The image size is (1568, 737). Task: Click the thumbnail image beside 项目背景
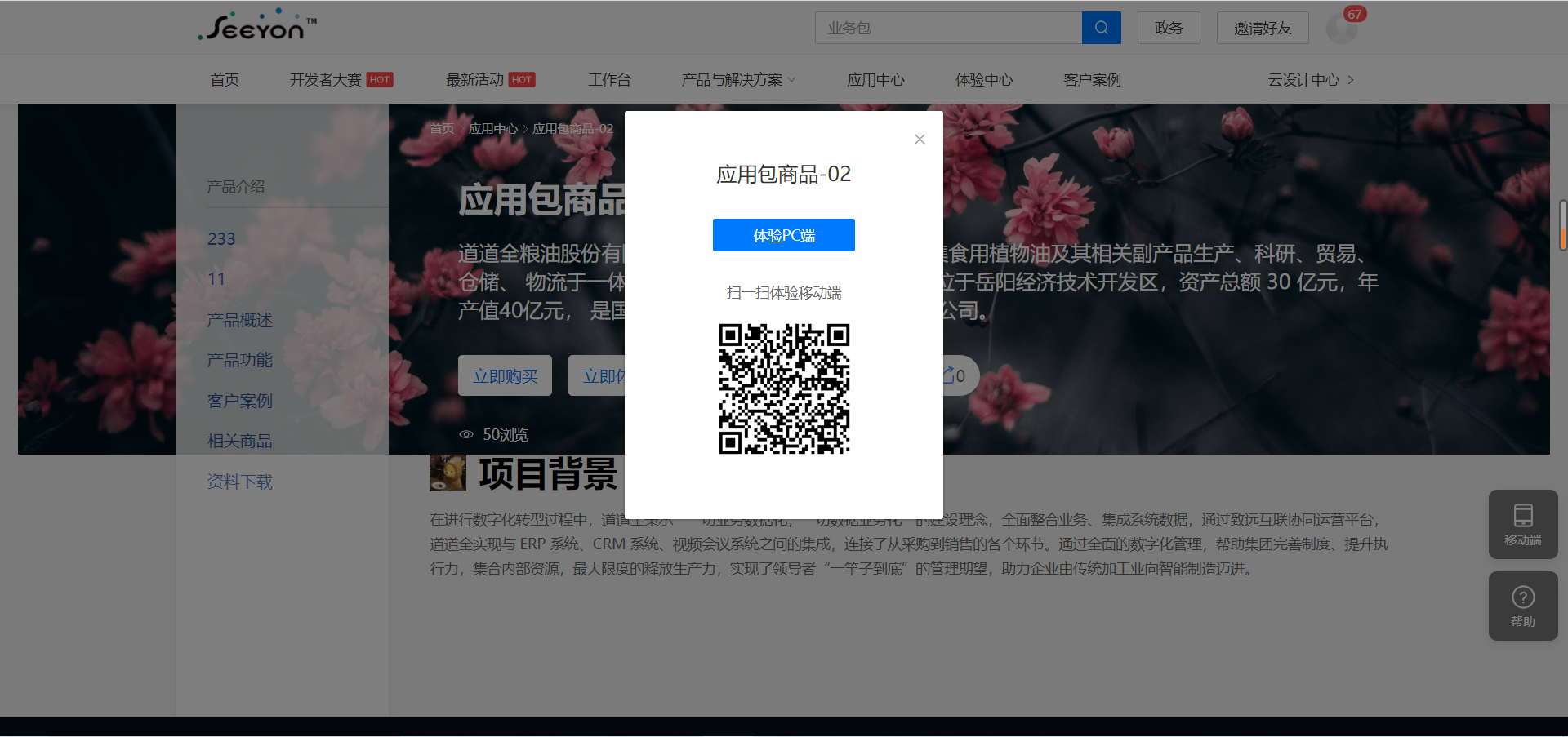(x=448, y=473)
